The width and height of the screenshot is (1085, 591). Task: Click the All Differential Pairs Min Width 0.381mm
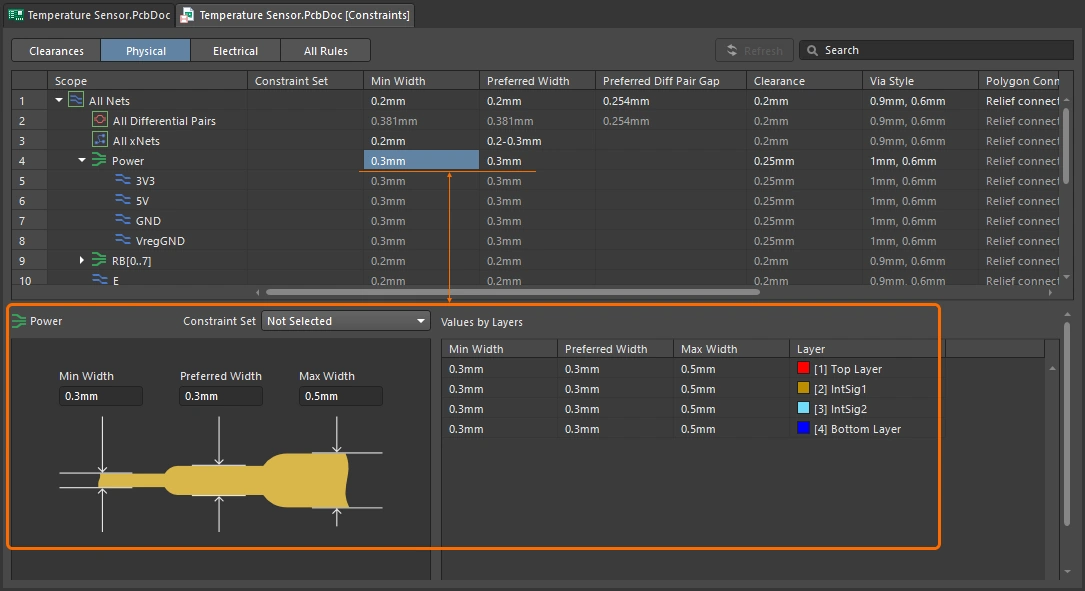(421, 120)
